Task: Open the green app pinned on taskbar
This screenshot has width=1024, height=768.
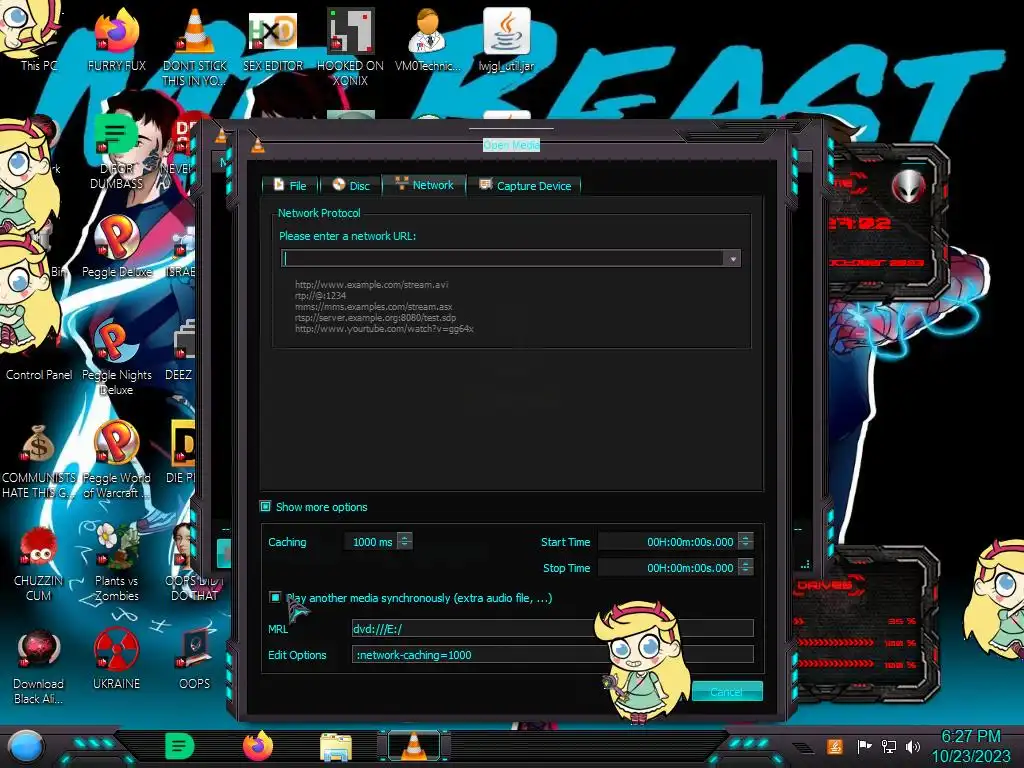Action: coord(179,746)
